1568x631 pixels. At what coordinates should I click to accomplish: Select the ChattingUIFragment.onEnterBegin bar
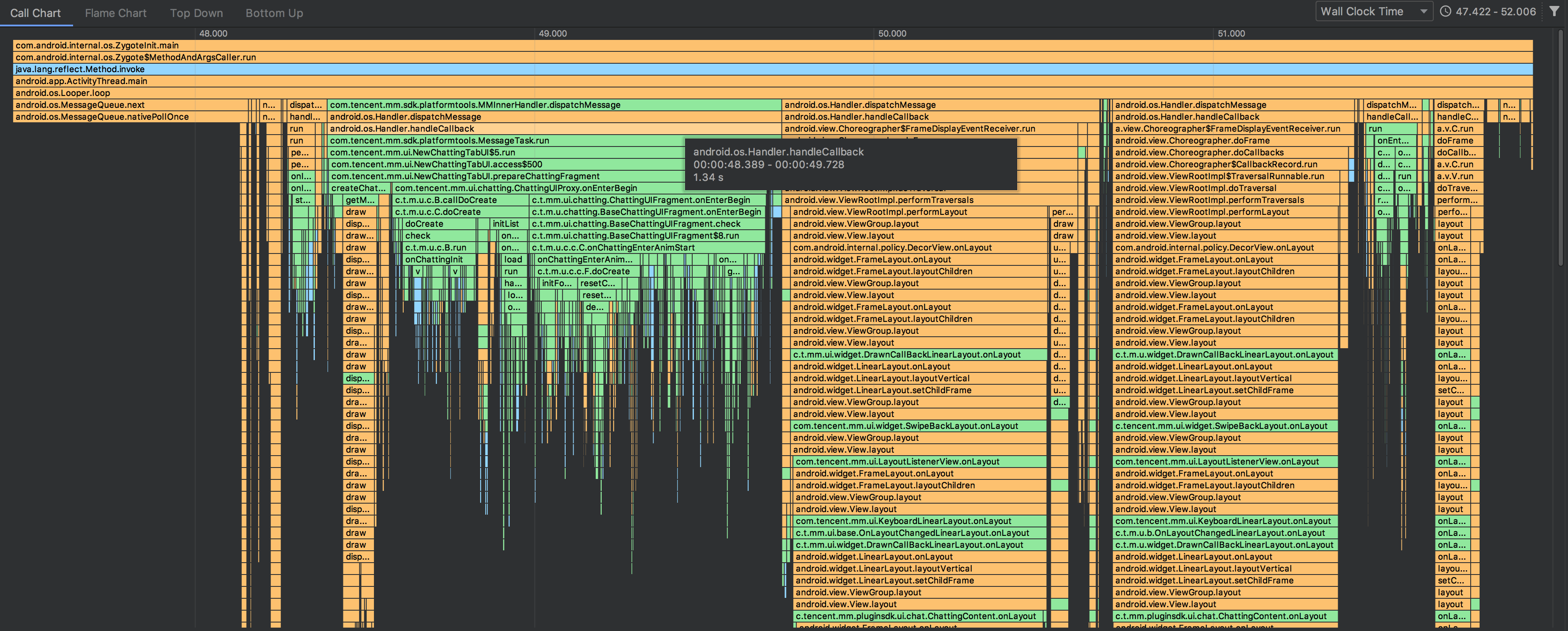tap(648, 200)
